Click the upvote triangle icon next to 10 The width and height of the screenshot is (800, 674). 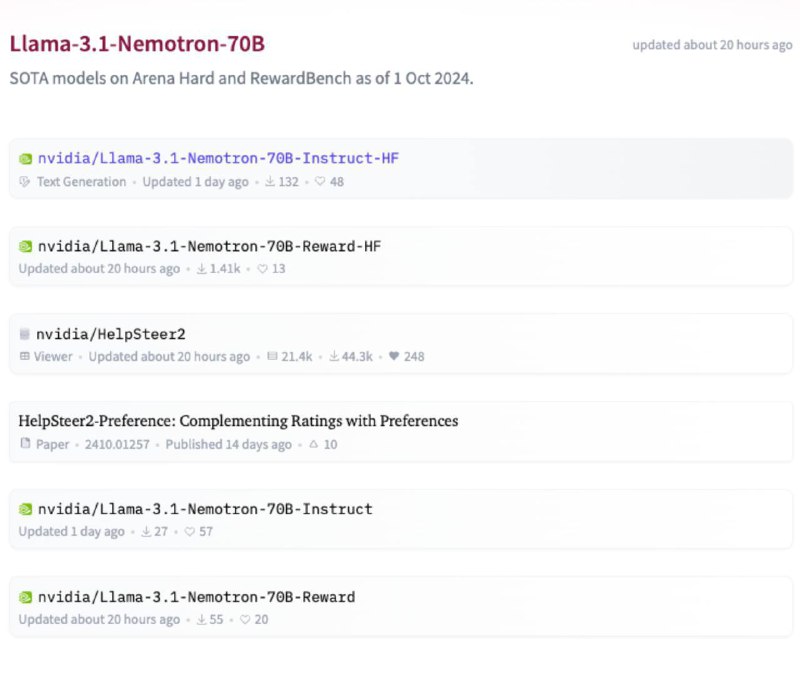(314, 444)
